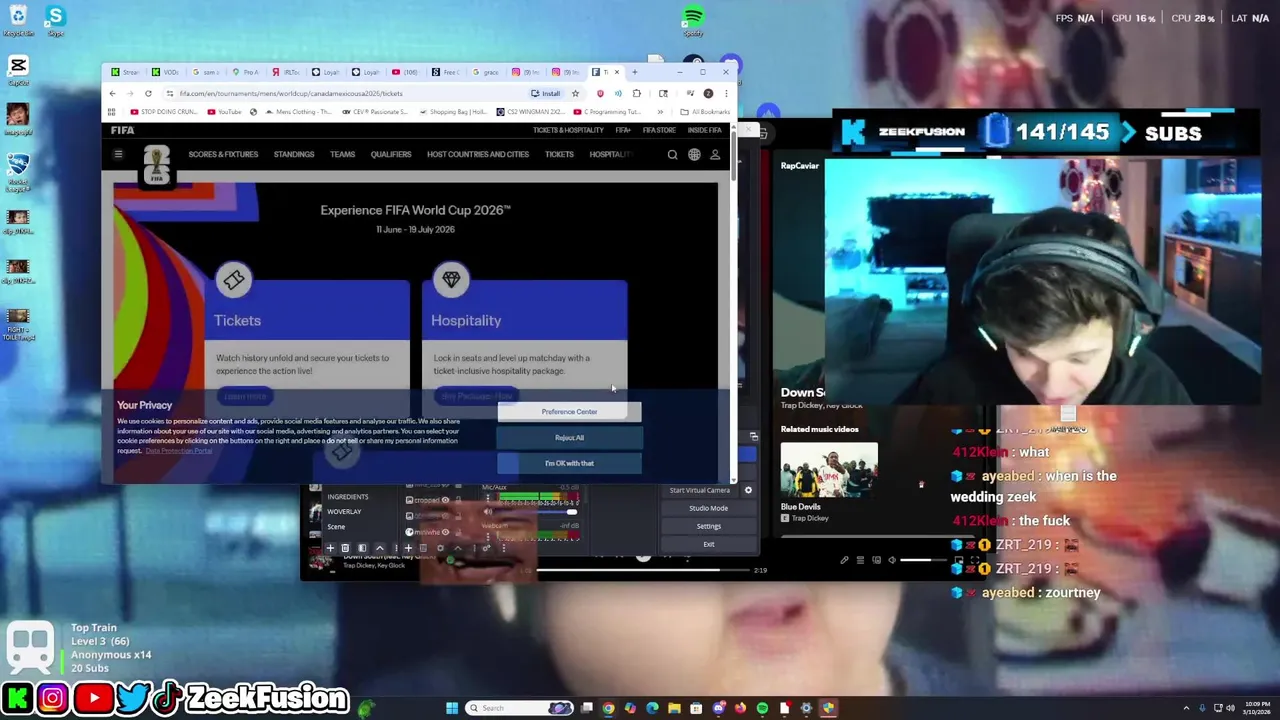Open the FIFA hamburger menu
The height and width of the screenshot is (720, 1280).
pos(118,154)
